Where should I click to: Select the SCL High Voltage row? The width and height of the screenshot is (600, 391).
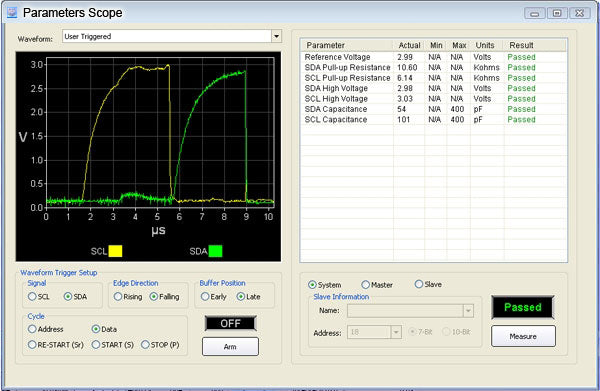click(x=433, y=99)
